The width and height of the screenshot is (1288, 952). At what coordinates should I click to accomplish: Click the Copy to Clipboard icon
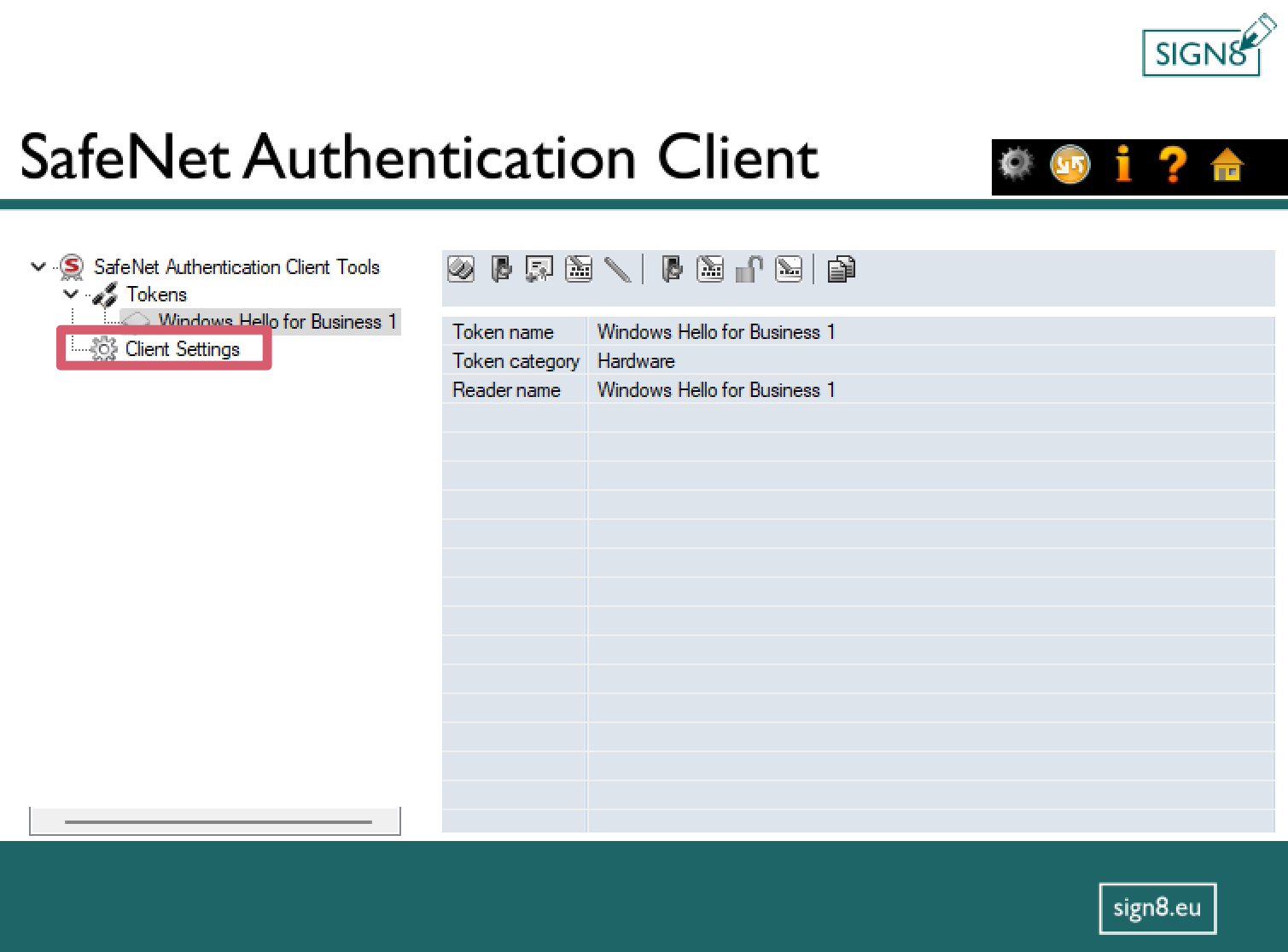[x=842, y=269]
